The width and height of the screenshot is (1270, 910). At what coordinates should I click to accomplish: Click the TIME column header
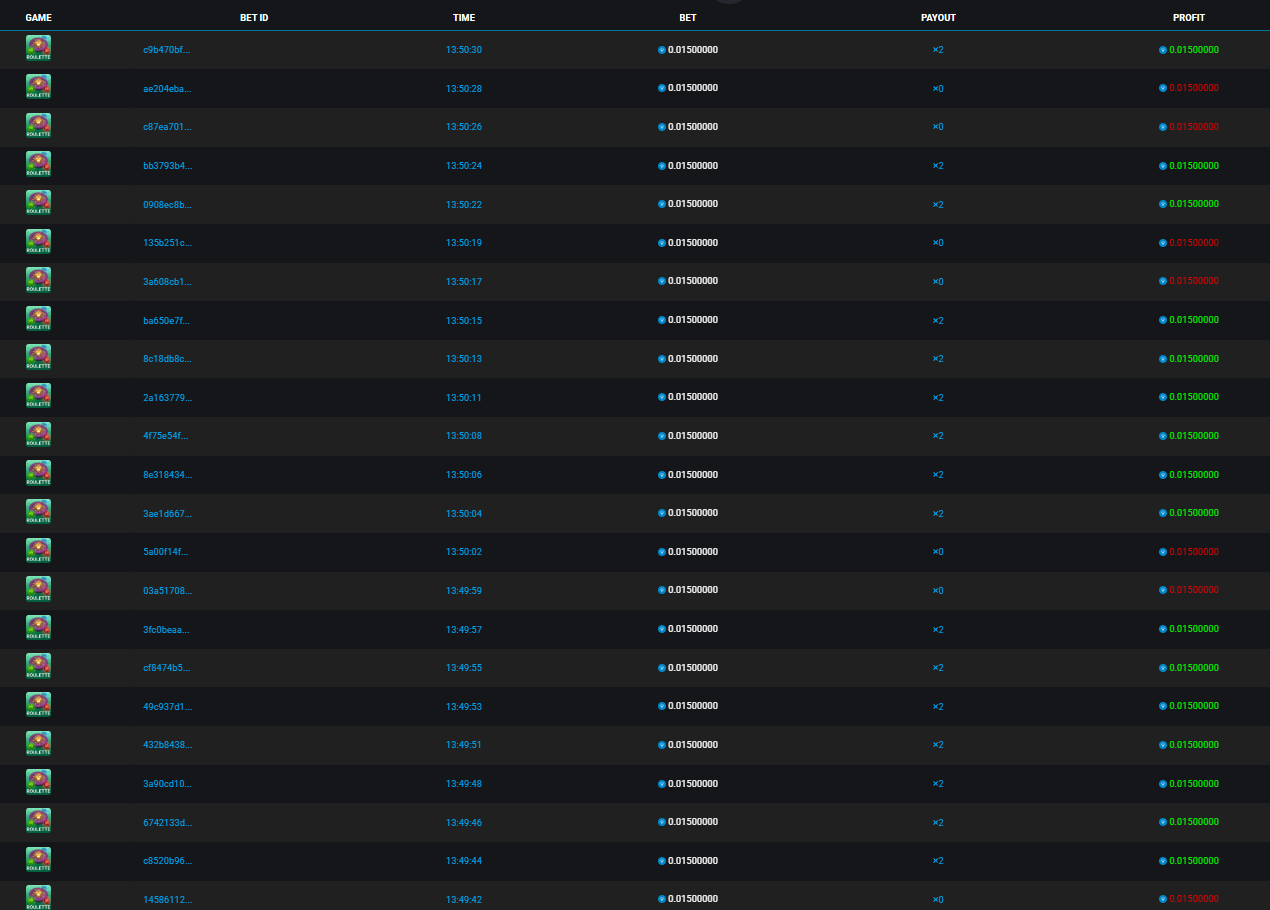point(464,18)
